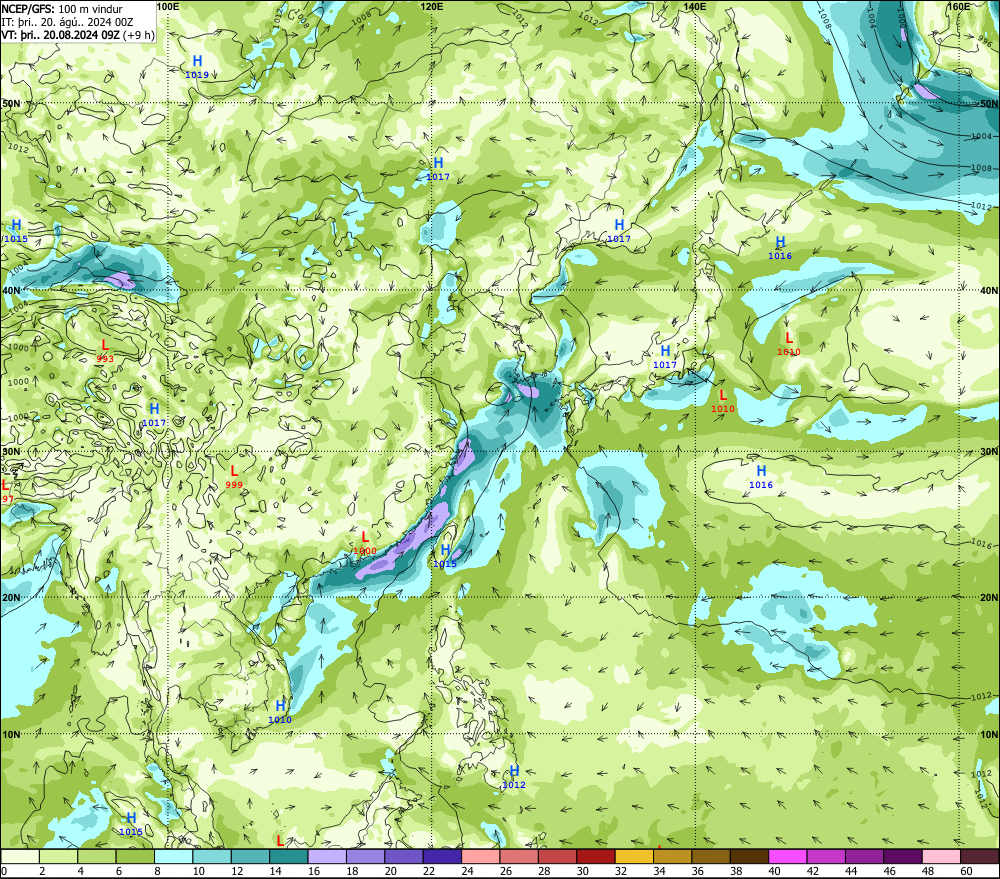The image size is (1000, 879).
Task: Click the 10N latitude label on right
Action: click(x=989, y=735)
